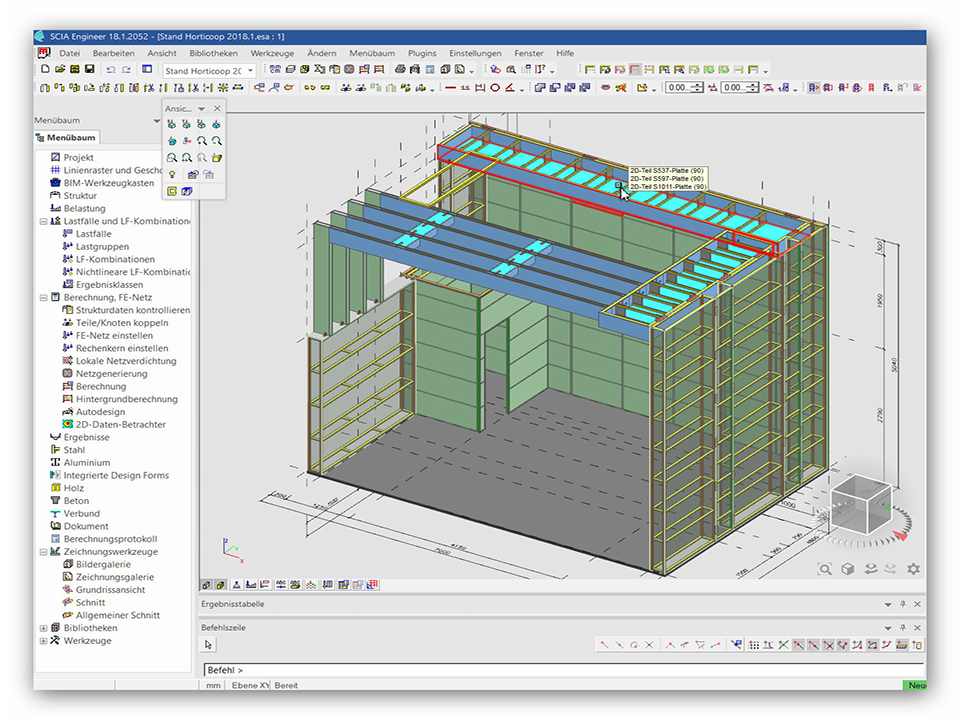Click the Undo arrow in the toolbar
The width and height of the screenshot is (960, 720).
click(110, 70)
